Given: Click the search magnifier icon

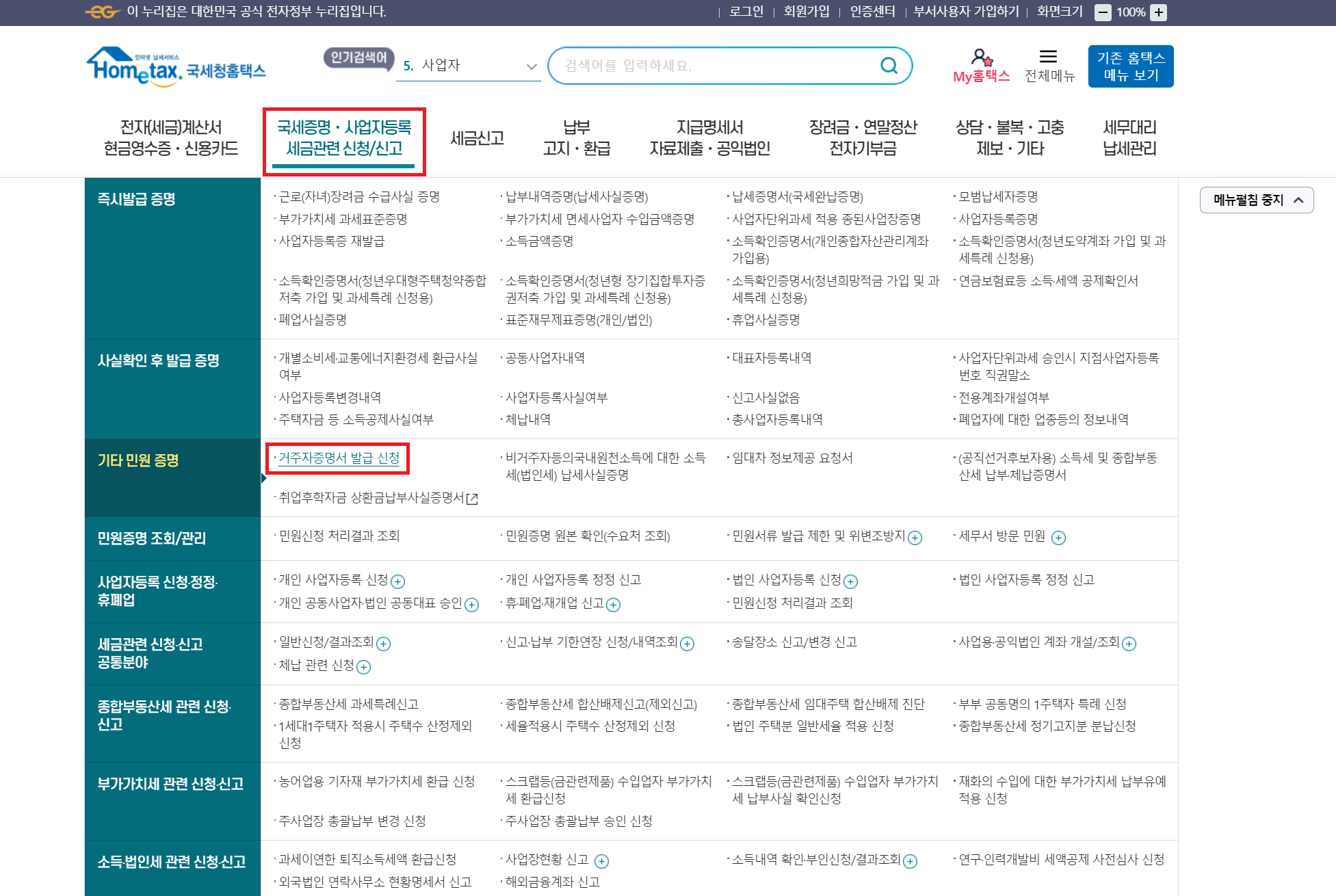Looking at the screenshot, I should (x=889, y=66).
